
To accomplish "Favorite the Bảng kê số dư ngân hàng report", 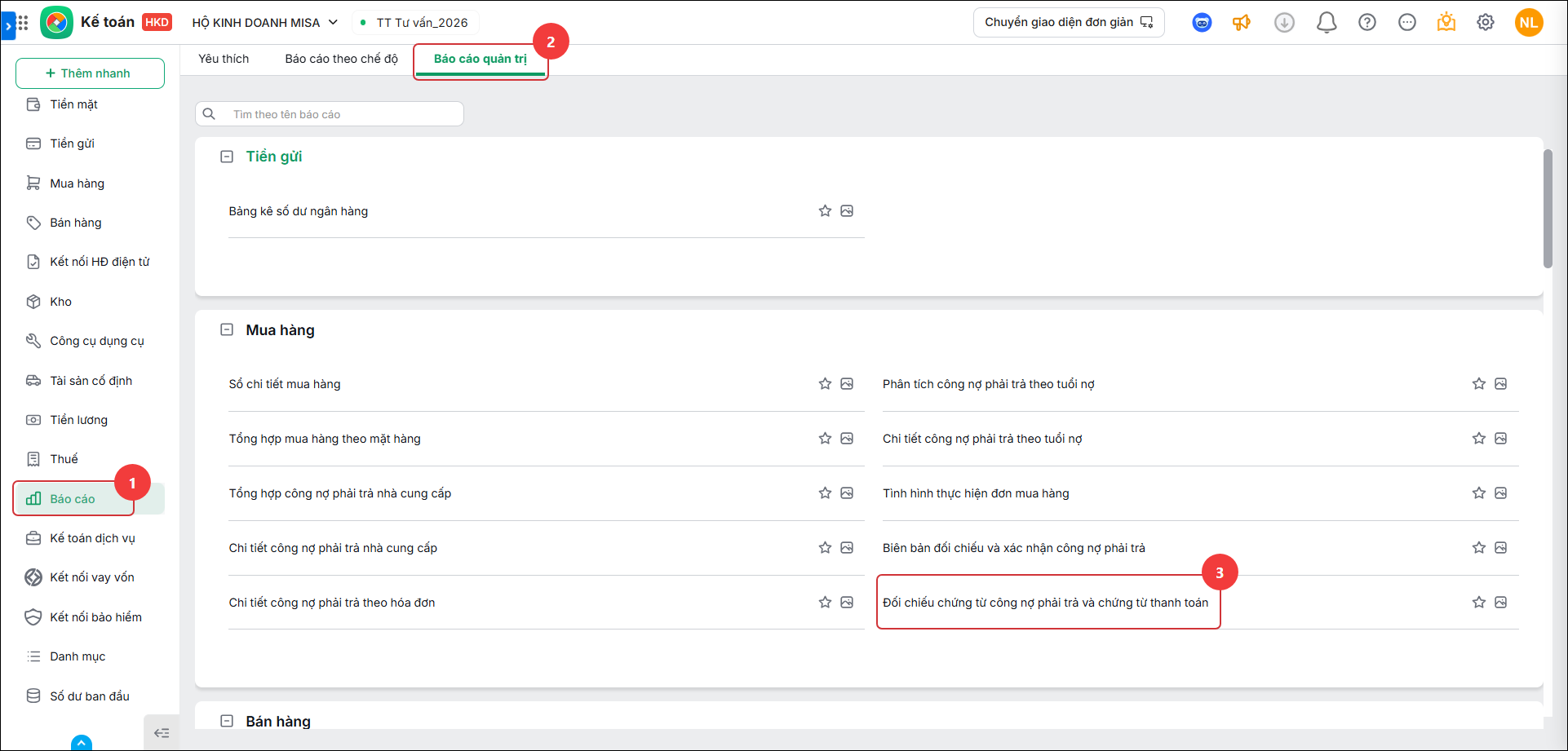I will point(825,211).
